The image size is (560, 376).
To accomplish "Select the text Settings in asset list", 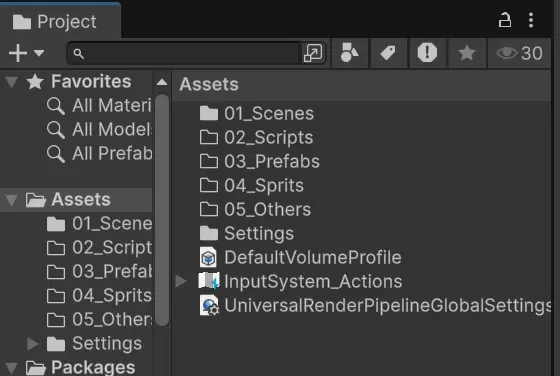I will pos(259,234).
